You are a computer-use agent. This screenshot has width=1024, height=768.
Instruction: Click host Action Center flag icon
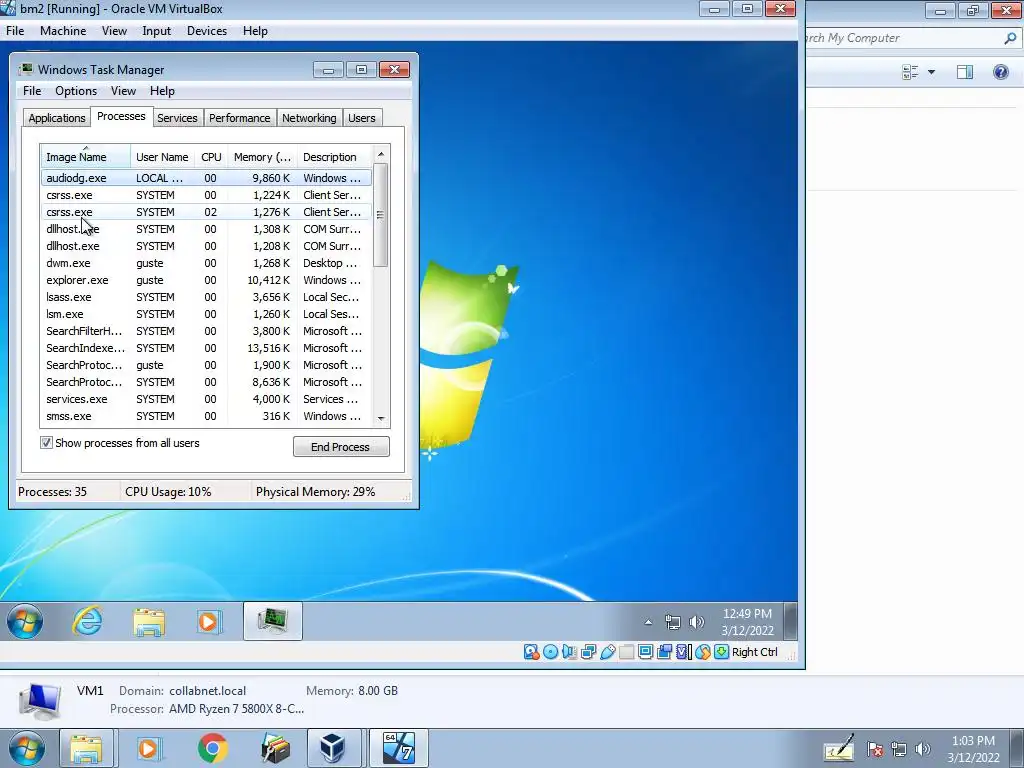(875, 750)
